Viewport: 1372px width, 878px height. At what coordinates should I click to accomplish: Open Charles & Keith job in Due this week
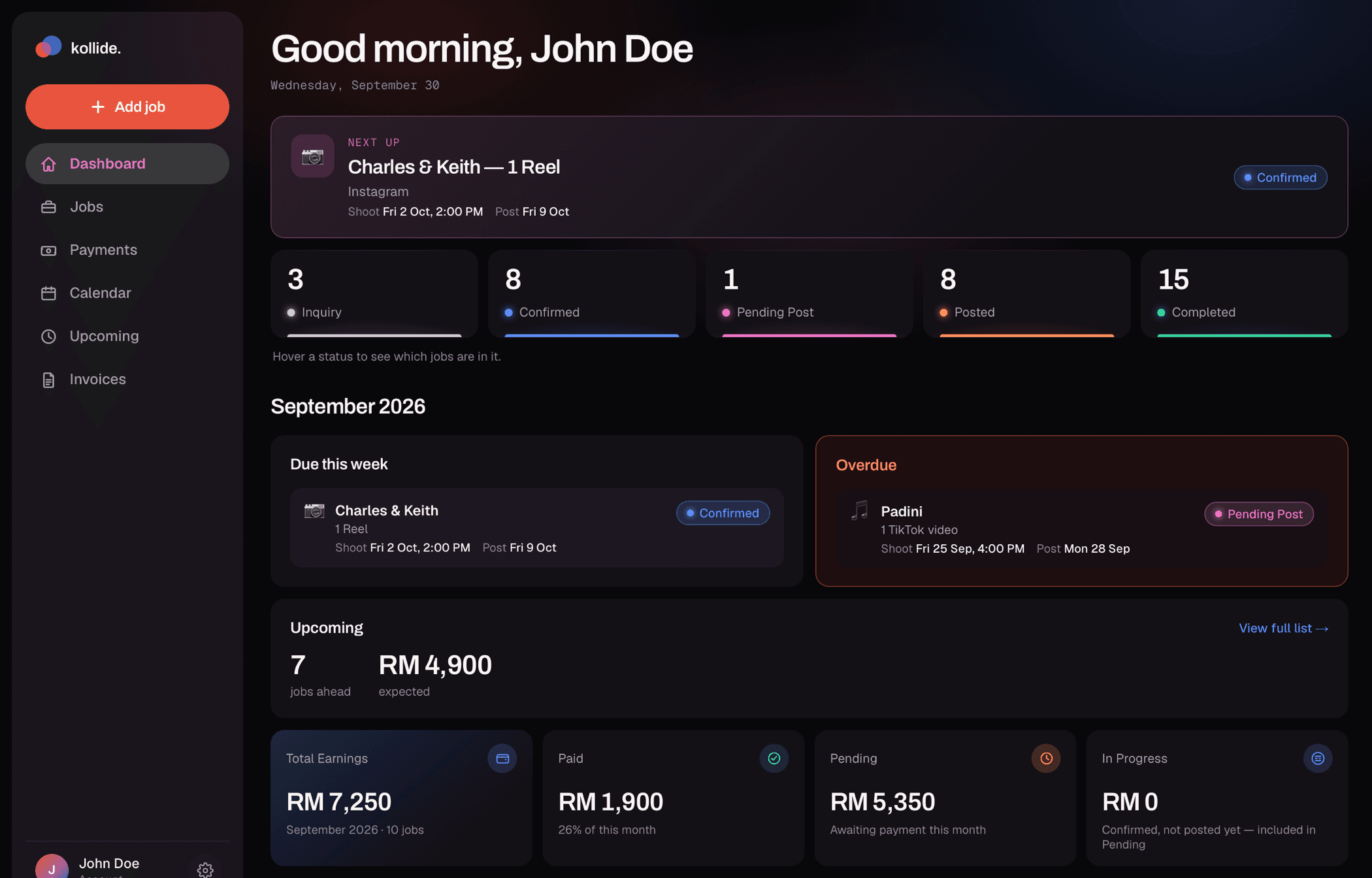coord(537,528)
